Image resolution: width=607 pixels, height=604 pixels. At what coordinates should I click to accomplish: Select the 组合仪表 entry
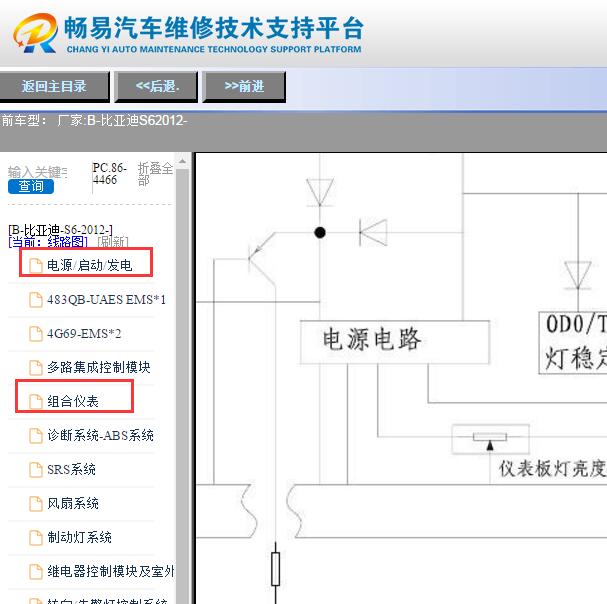point(73,402)
